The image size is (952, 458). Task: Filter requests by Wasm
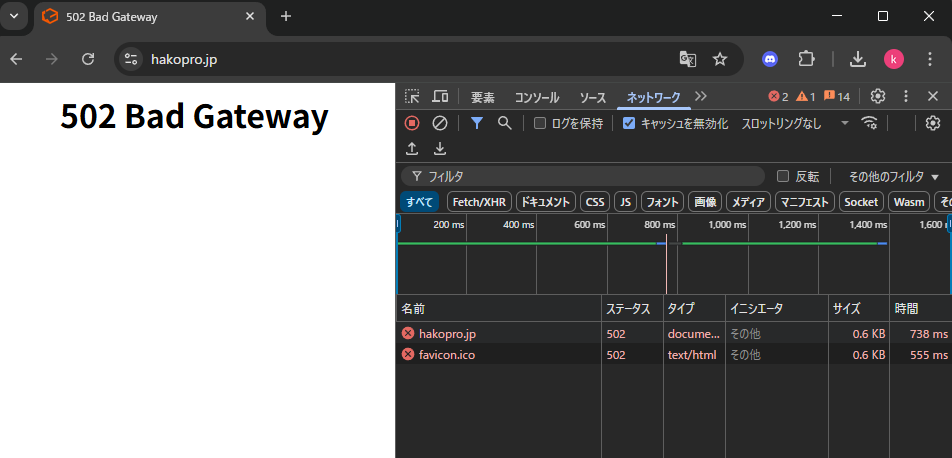click(909, 202)
